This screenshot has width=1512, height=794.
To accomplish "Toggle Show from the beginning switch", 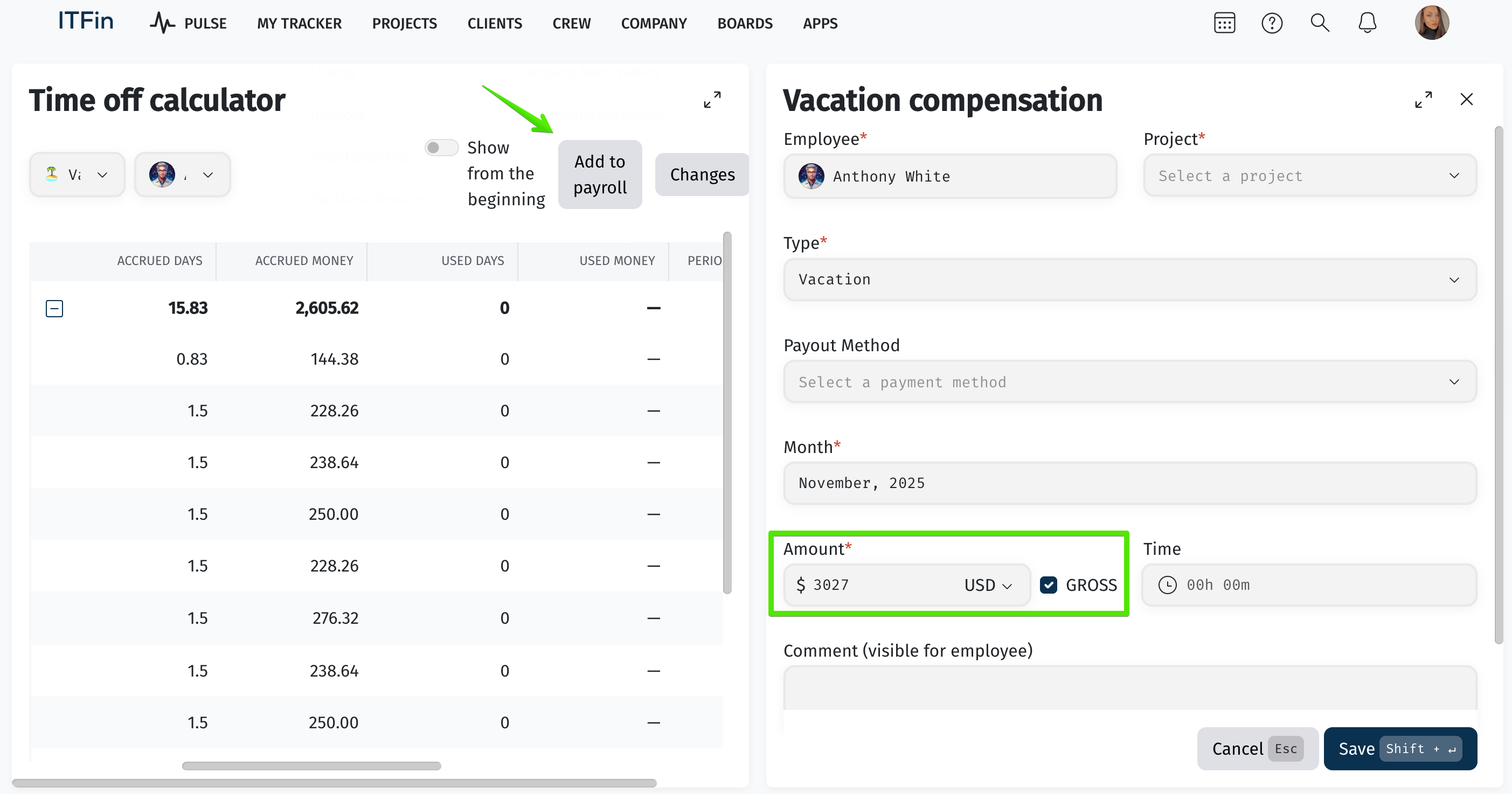I will (x=441, y=147).
